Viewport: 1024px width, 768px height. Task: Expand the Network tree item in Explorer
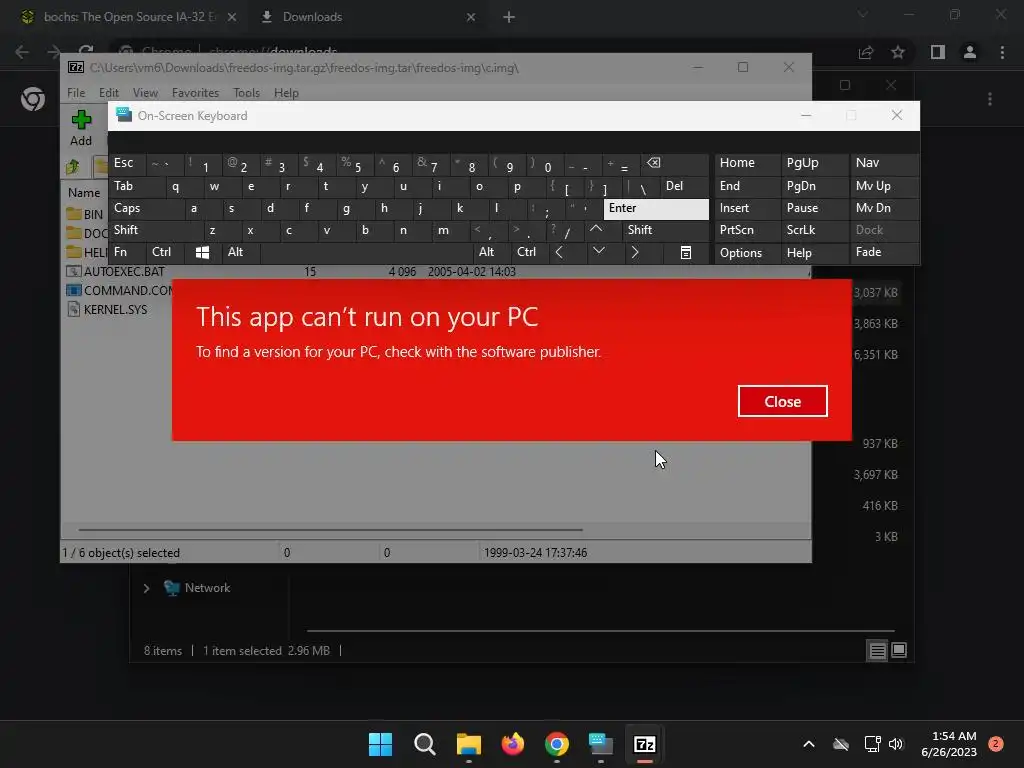pos(146,588)
